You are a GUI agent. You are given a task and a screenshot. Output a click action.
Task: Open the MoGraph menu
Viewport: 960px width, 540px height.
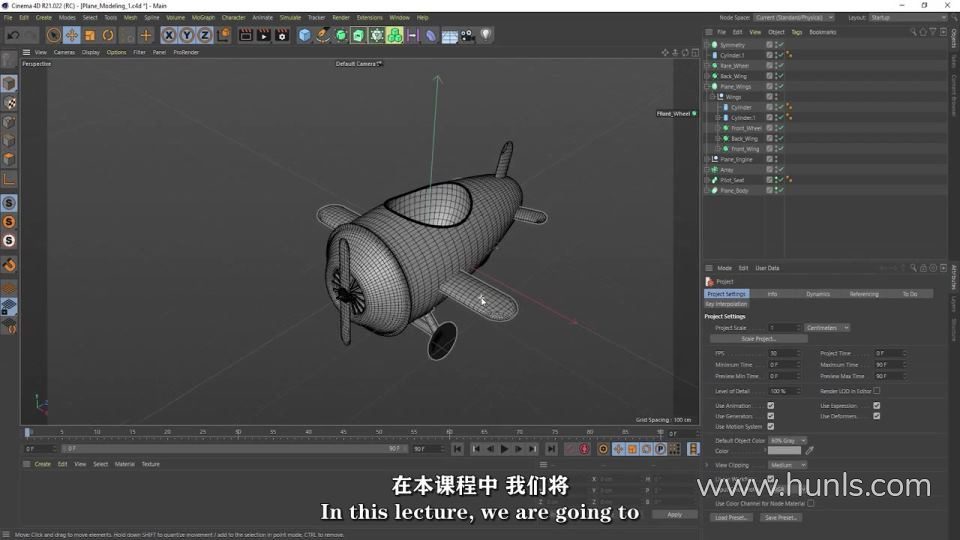[203, 18]
